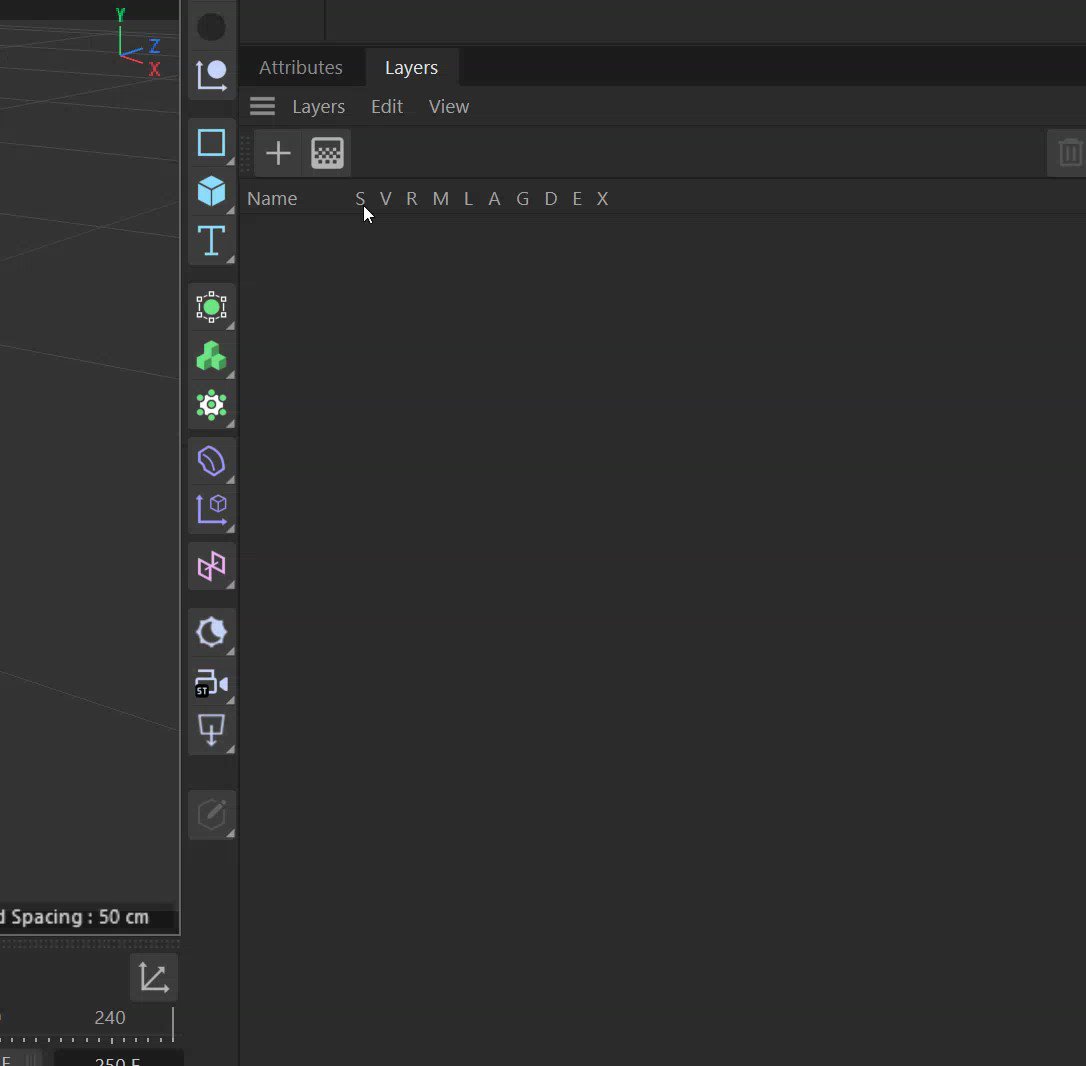Add a new layer with plus button
This screenshot has width=1086, height=1066.
tap(278, 153)
